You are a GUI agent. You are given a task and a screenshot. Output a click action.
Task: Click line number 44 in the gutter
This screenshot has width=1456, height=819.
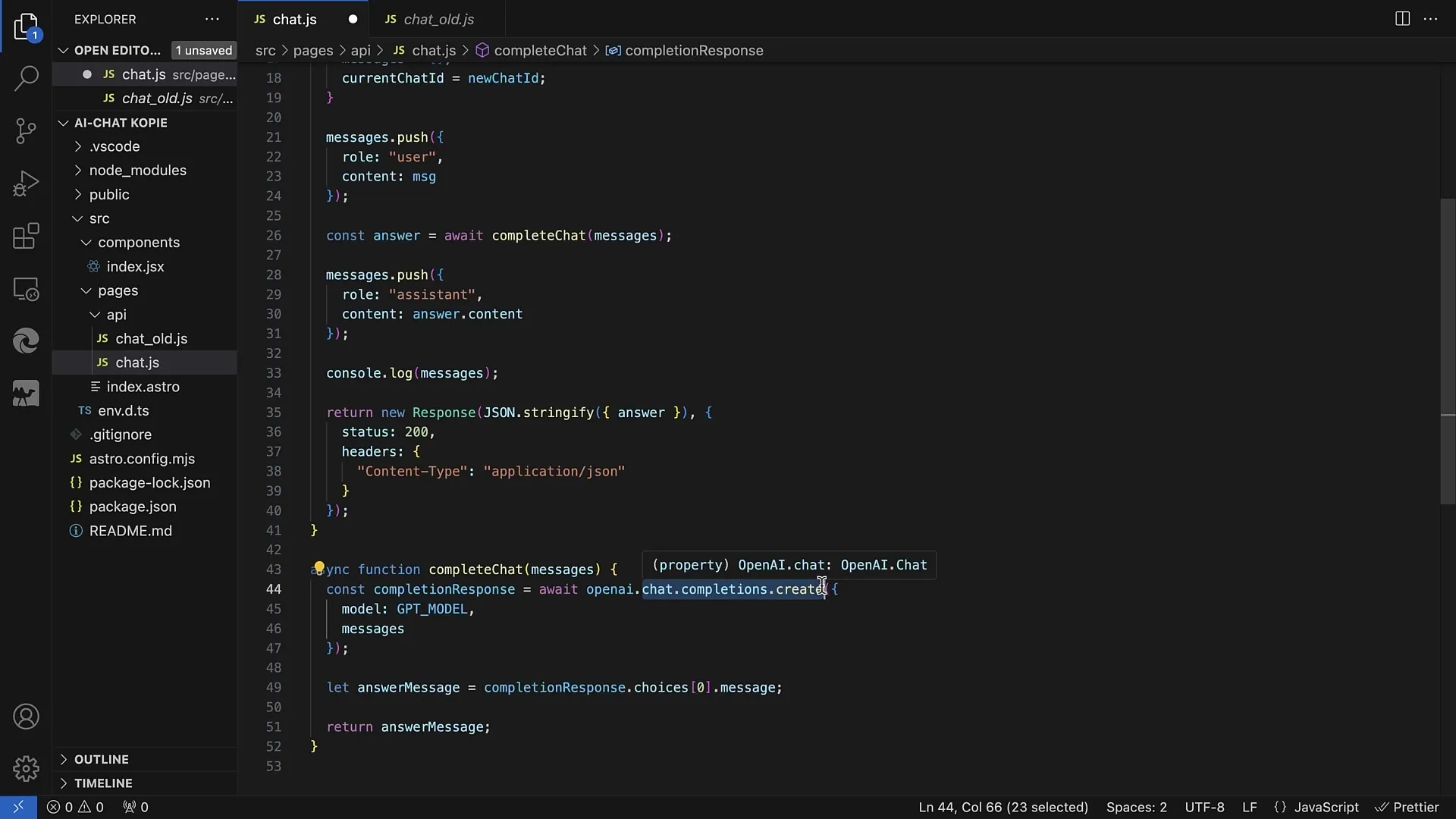[x=273, y=589]
